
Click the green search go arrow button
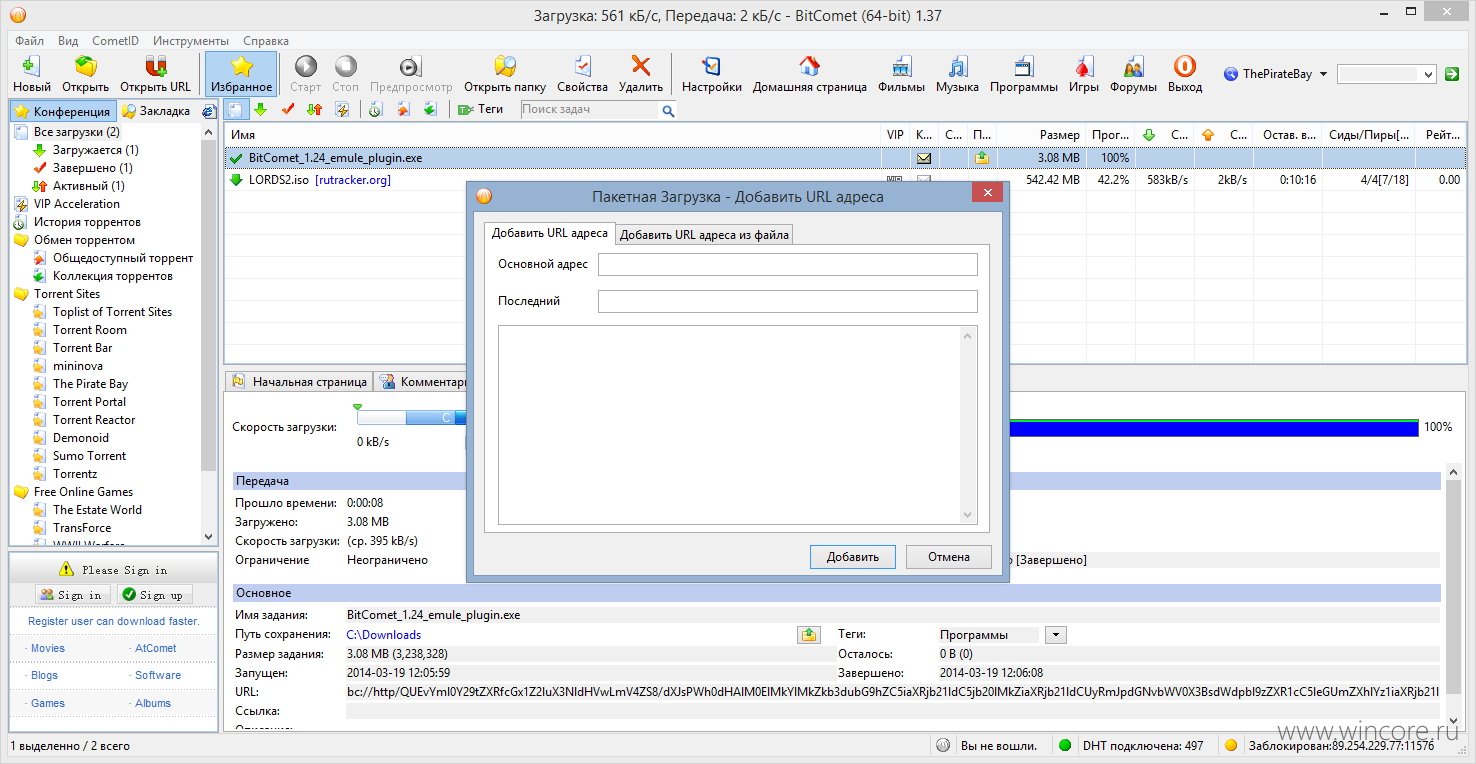coord(1453,74)
